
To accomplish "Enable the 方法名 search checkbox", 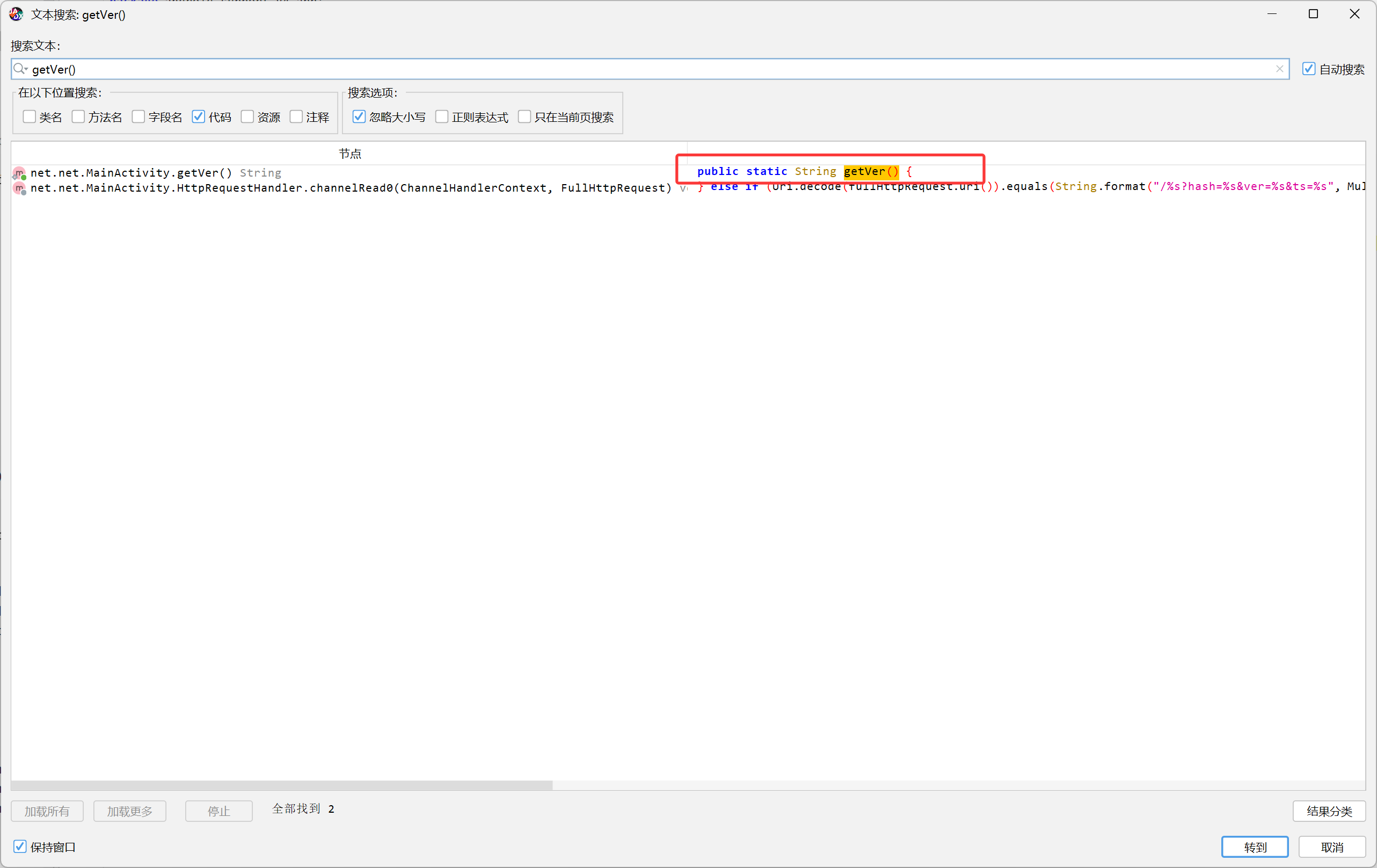I will point(78,116).
